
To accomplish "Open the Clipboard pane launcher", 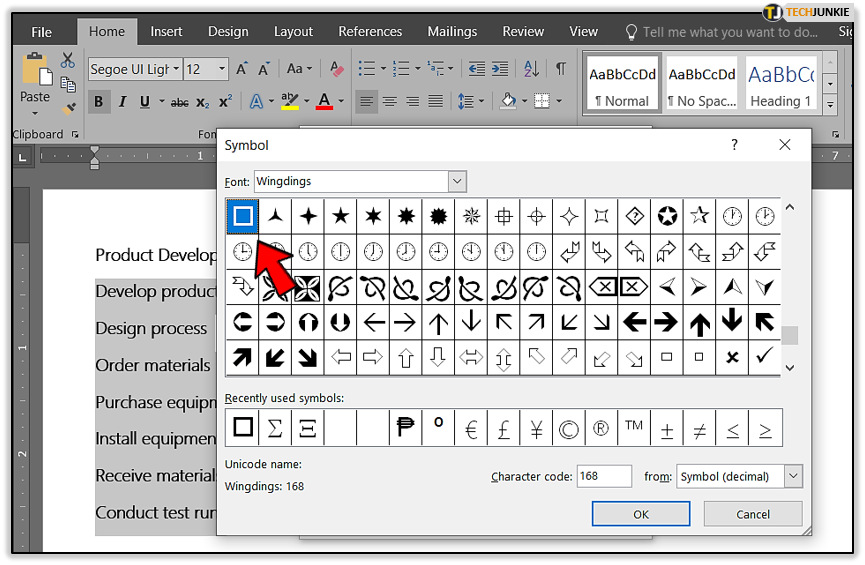I will pos(74,135).
